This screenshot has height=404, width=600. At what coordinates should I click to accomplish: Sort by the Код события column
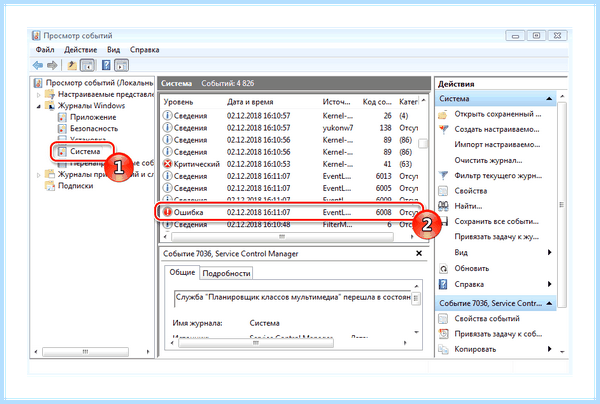point(377,102)
